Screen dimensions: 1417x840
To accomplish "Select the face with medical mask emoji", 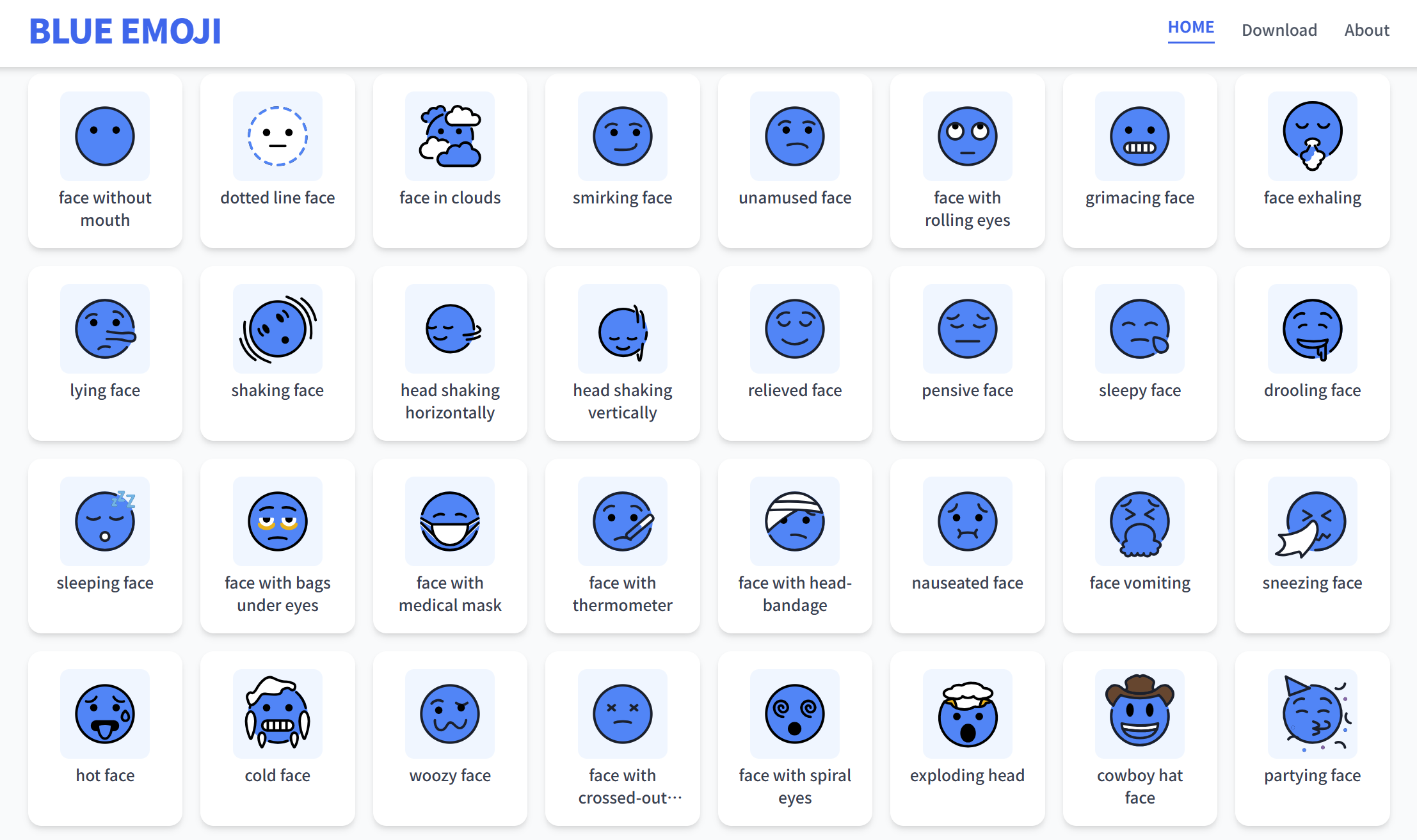I will (450, 521).
